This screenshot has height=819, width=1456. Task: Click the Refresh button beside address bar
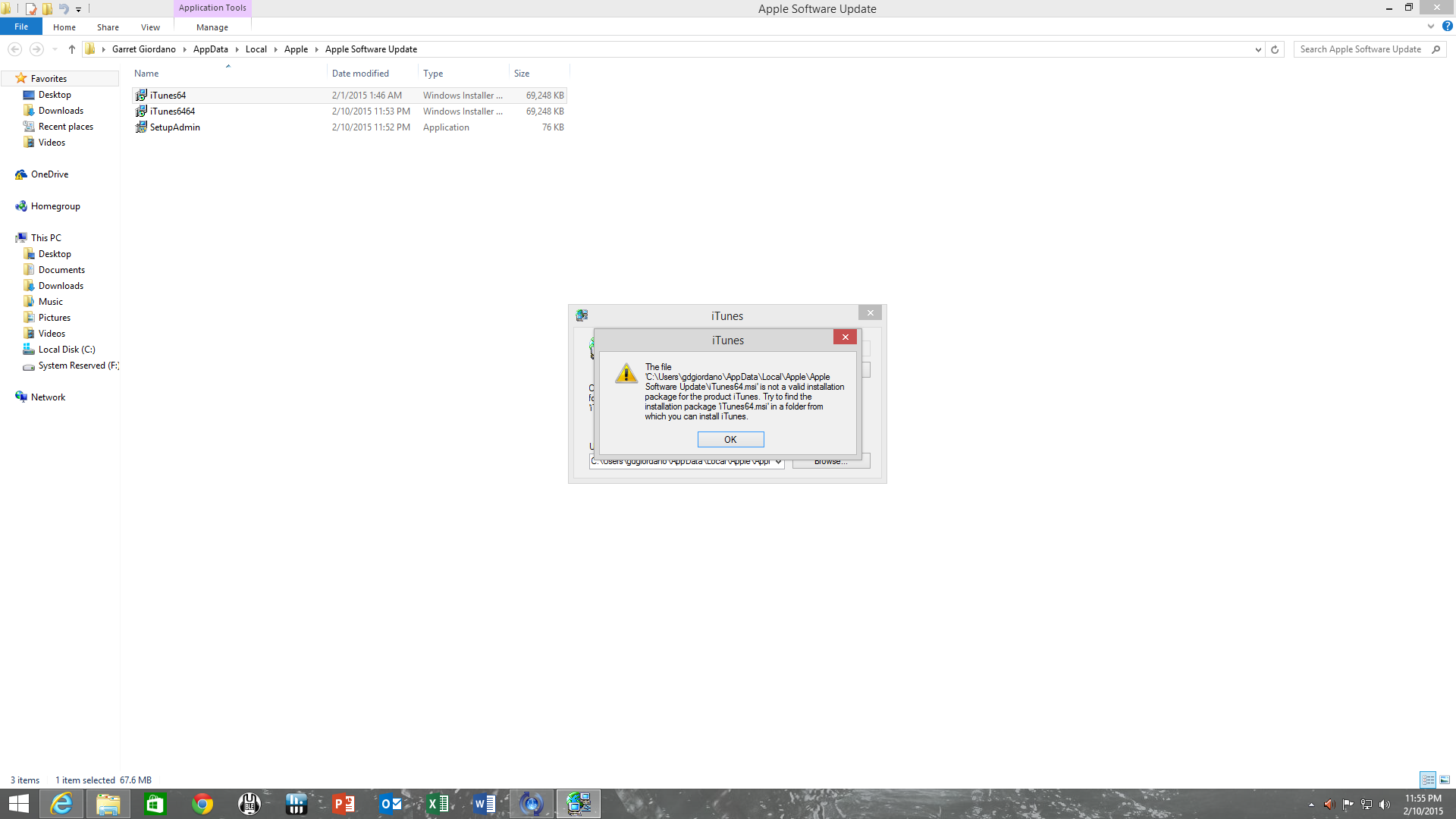[x=1275, y=49]
